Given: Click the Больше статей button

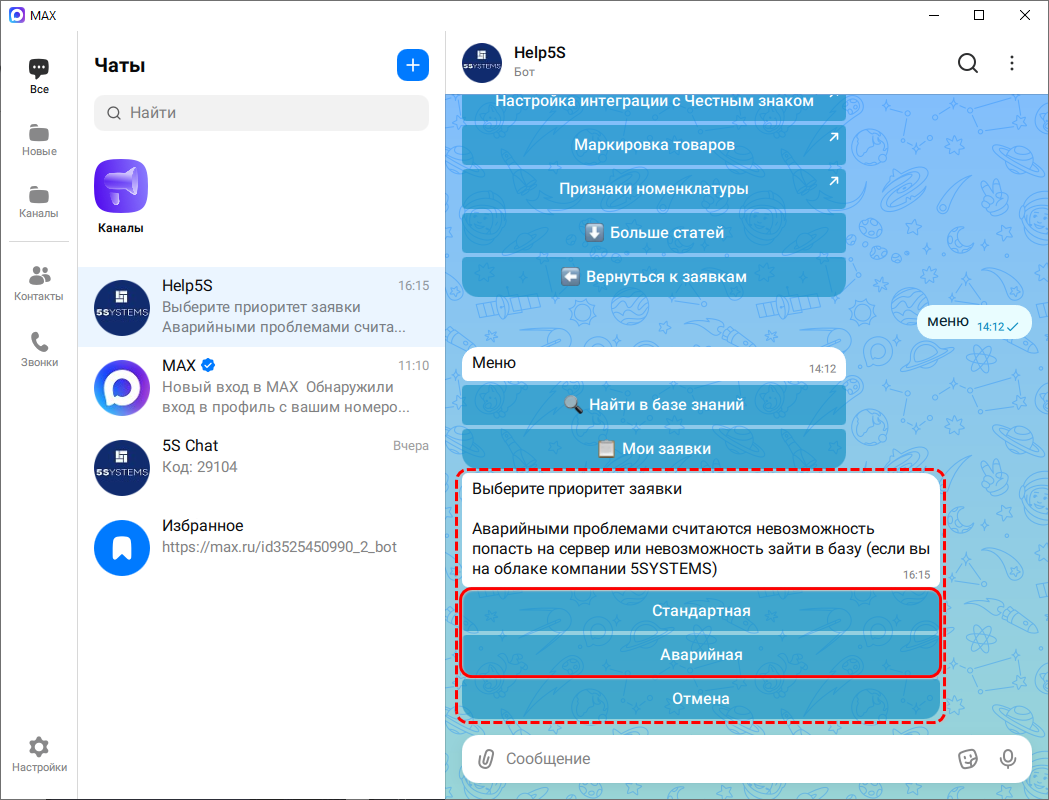Looking at the screenshot, I should pos(654,233).
